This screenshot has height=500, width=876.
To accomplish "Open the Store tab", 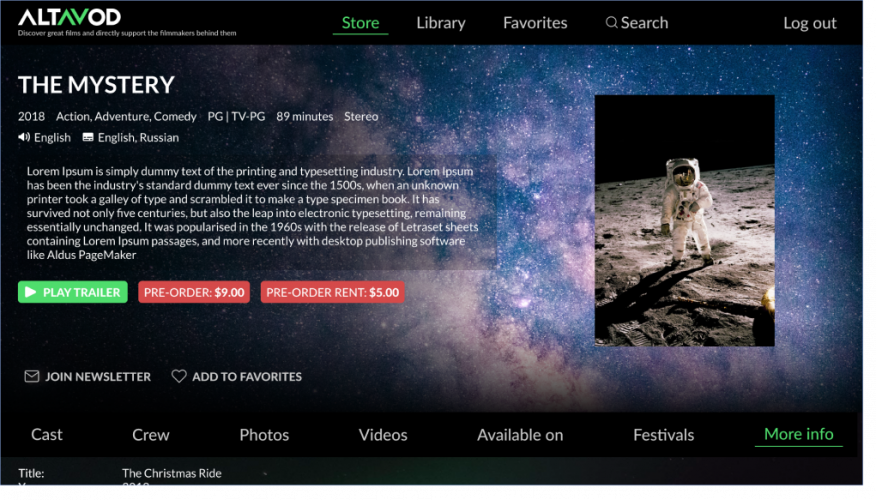I will coord(360,23).
